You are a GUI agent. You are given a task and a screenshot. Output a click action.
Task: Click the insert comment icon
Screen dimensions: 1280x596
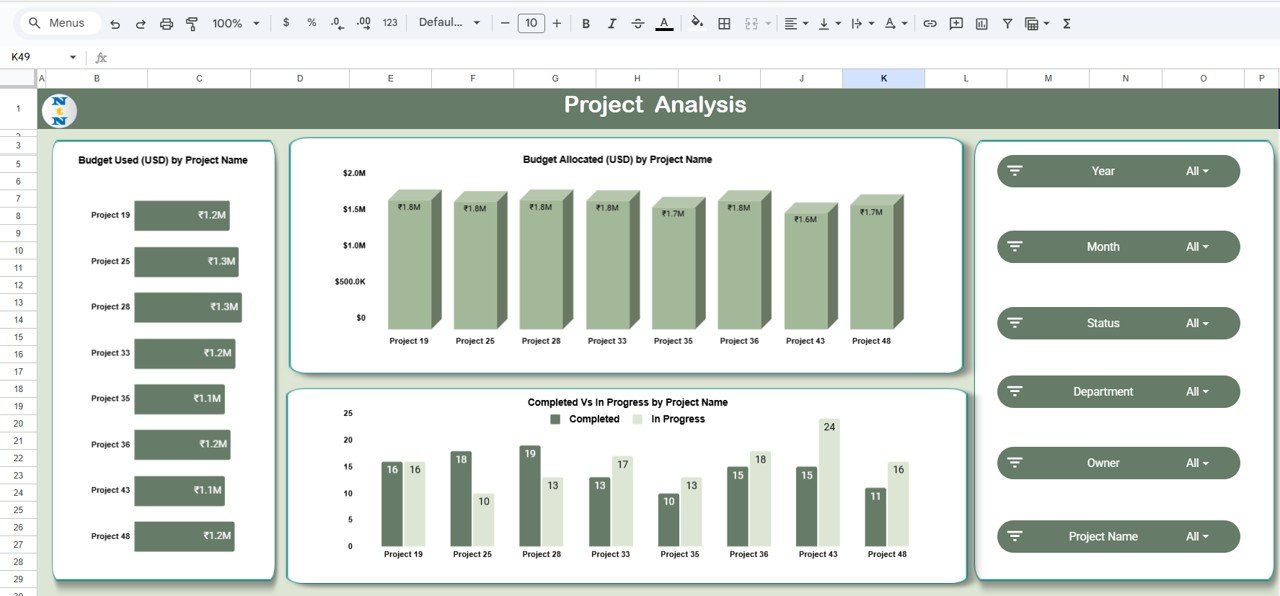(x=955, y=22)
